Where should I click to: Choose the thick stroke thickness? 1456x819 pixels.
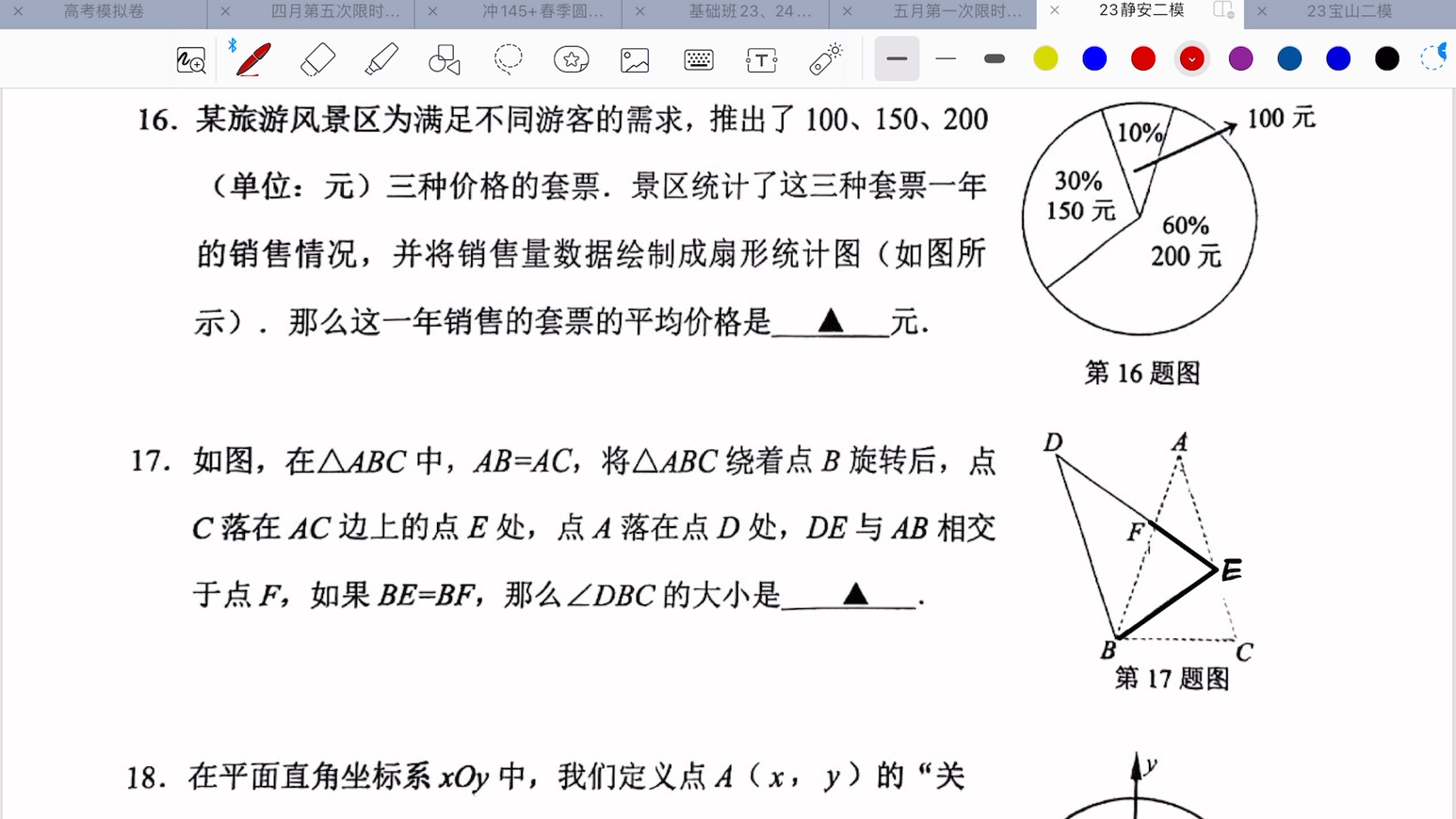pyautogui.click(x=995, y=58)
